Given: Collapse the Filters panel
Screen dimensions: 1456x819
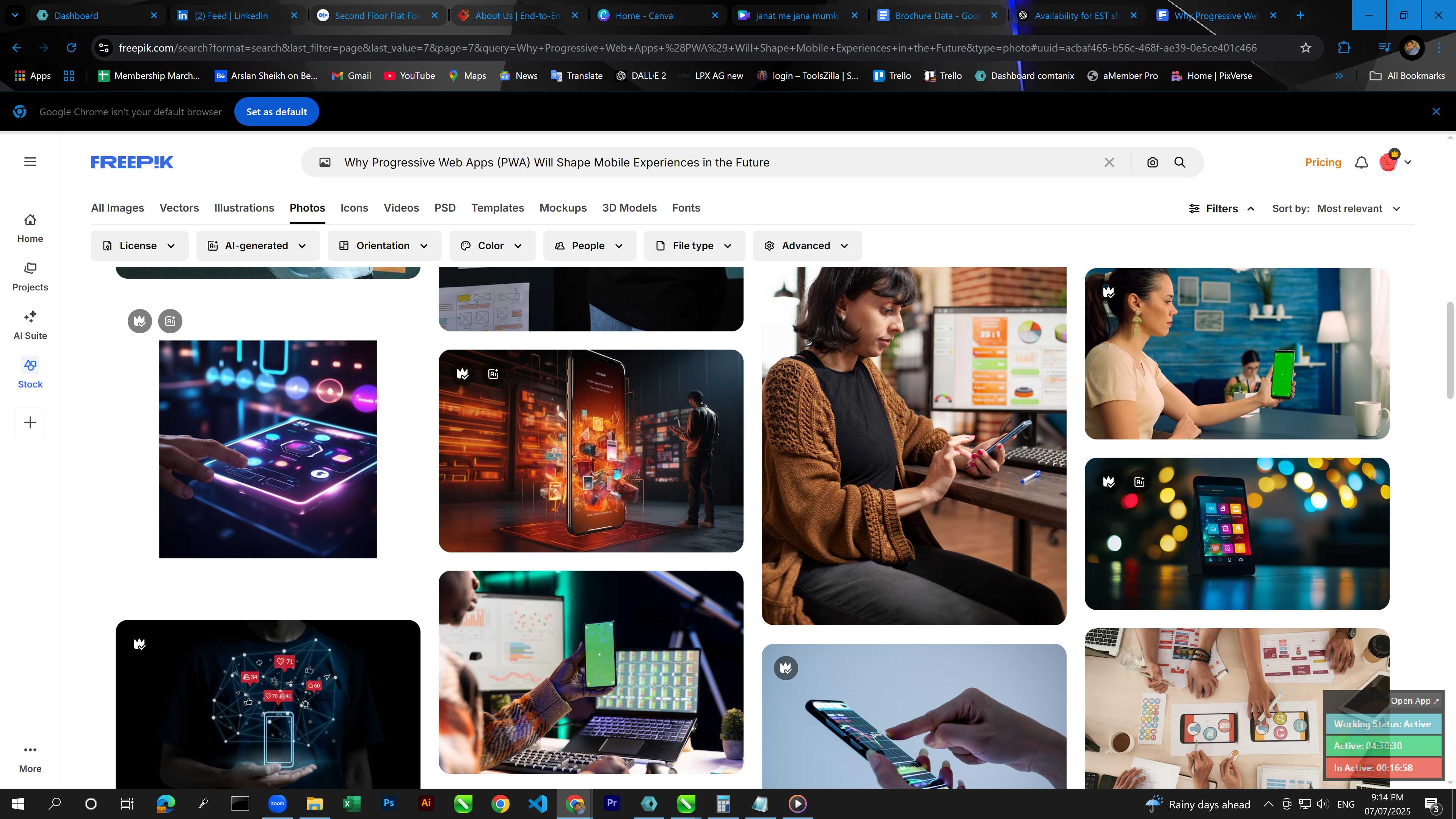Looking at the screenshot, I should coord(1222,209).
